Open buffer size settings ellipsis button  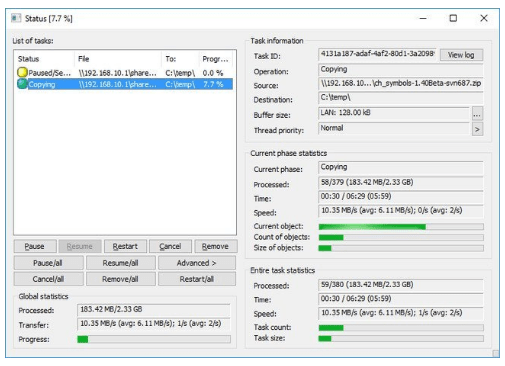point(477,114)
